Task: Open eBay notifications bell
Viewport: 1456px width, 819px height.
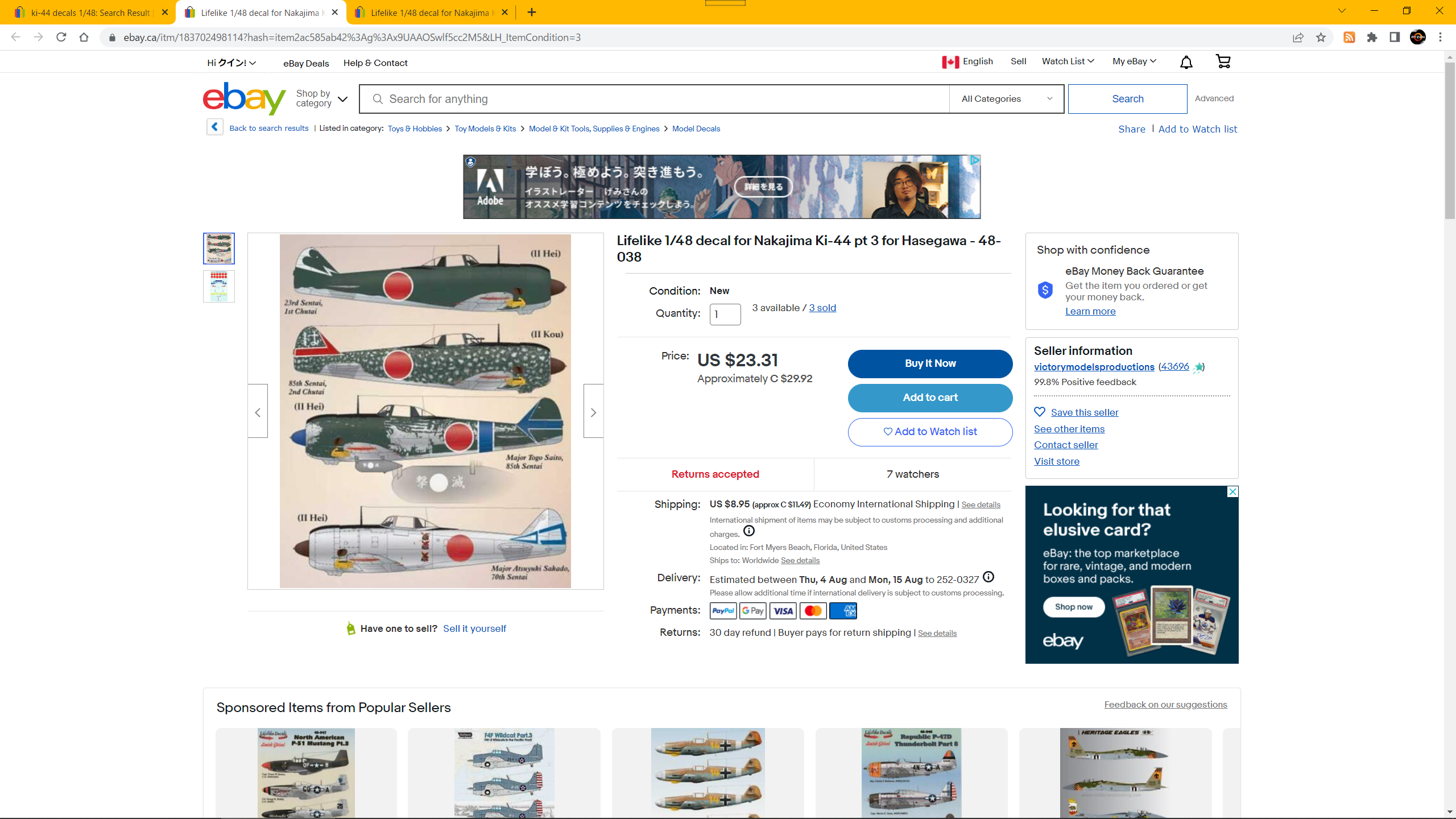Action: 1186,62
